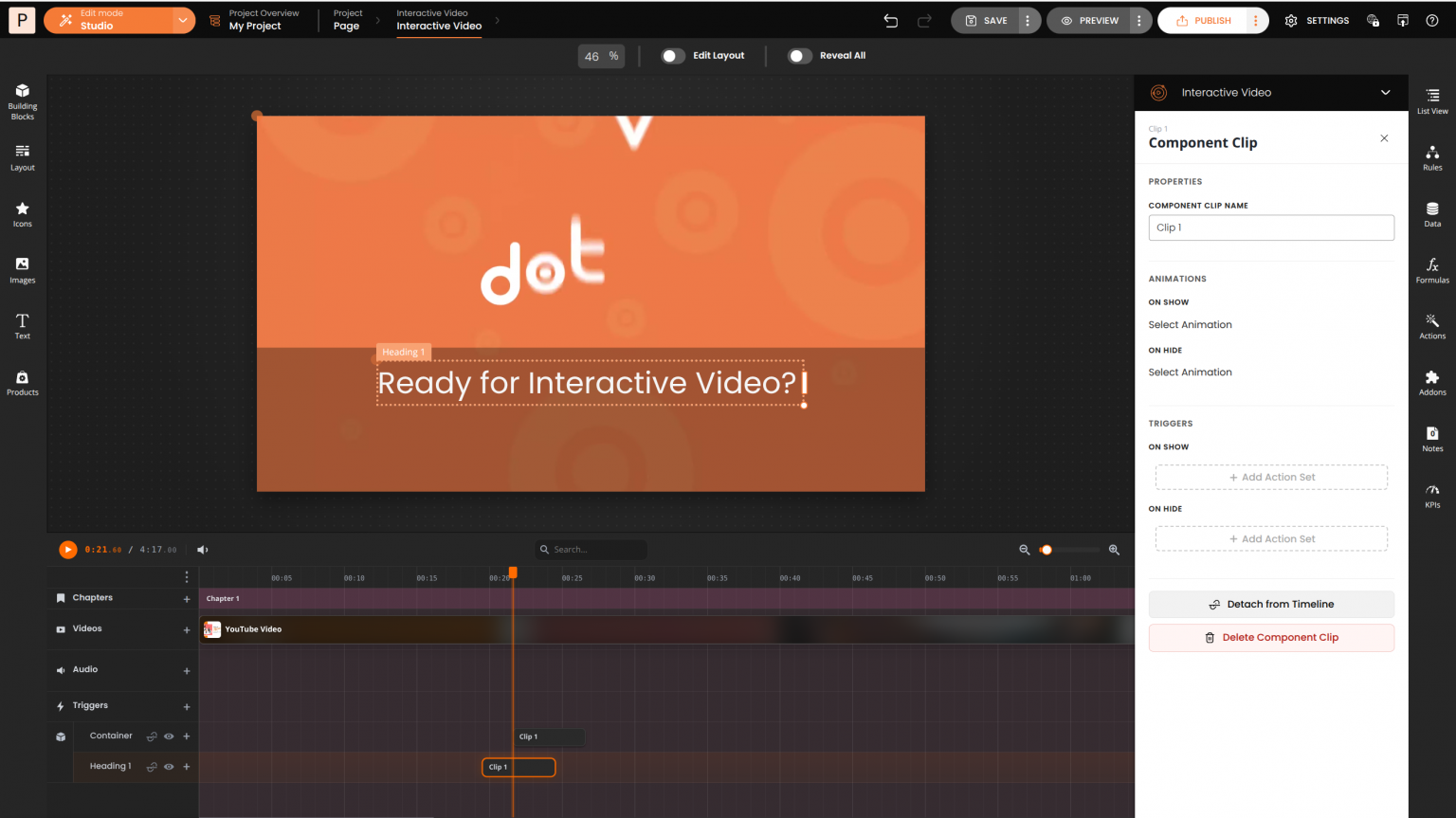Open the Images library

(x=23, y=270)
